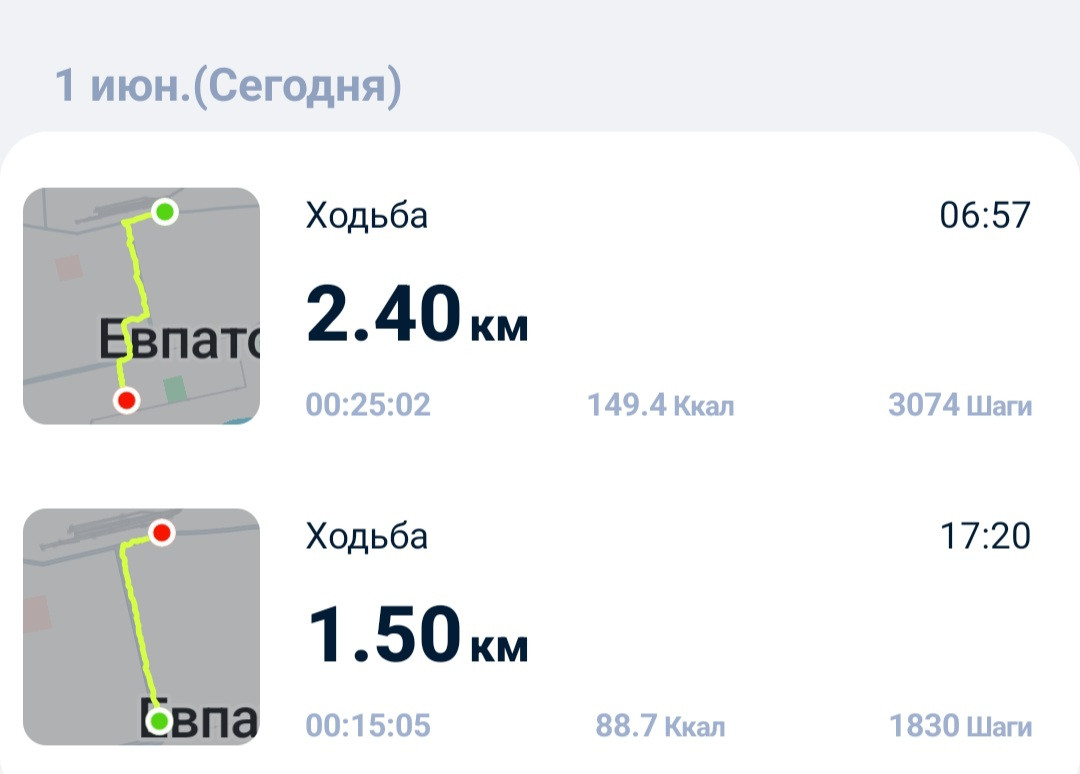Image resolution: width=1080 pixels, height=774 pixels.
Task: Tap the 1 июн.(Сегодня) date header
Action: [x=228, y=86]
